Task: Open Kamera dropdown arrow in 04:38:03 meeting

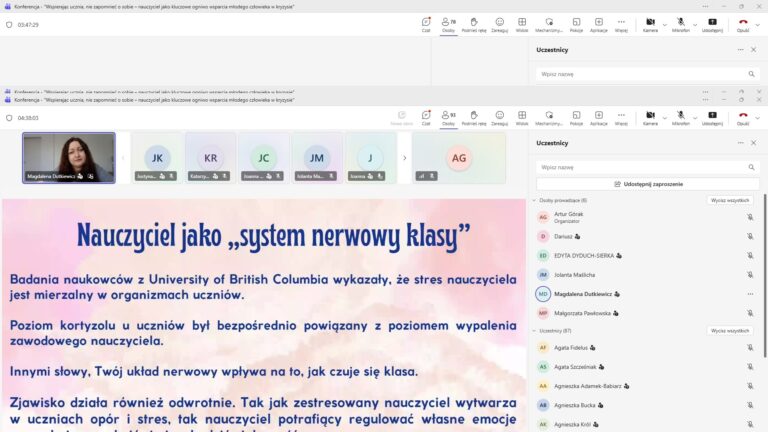Action: (x=665, y=118)
